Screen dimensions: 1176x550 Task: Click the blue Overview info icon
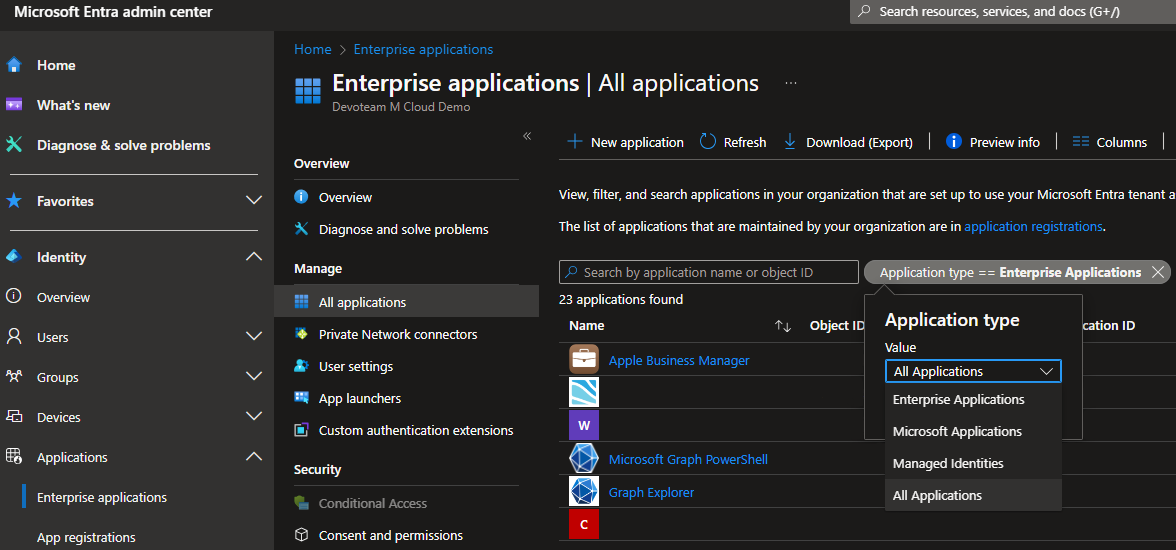302,197
